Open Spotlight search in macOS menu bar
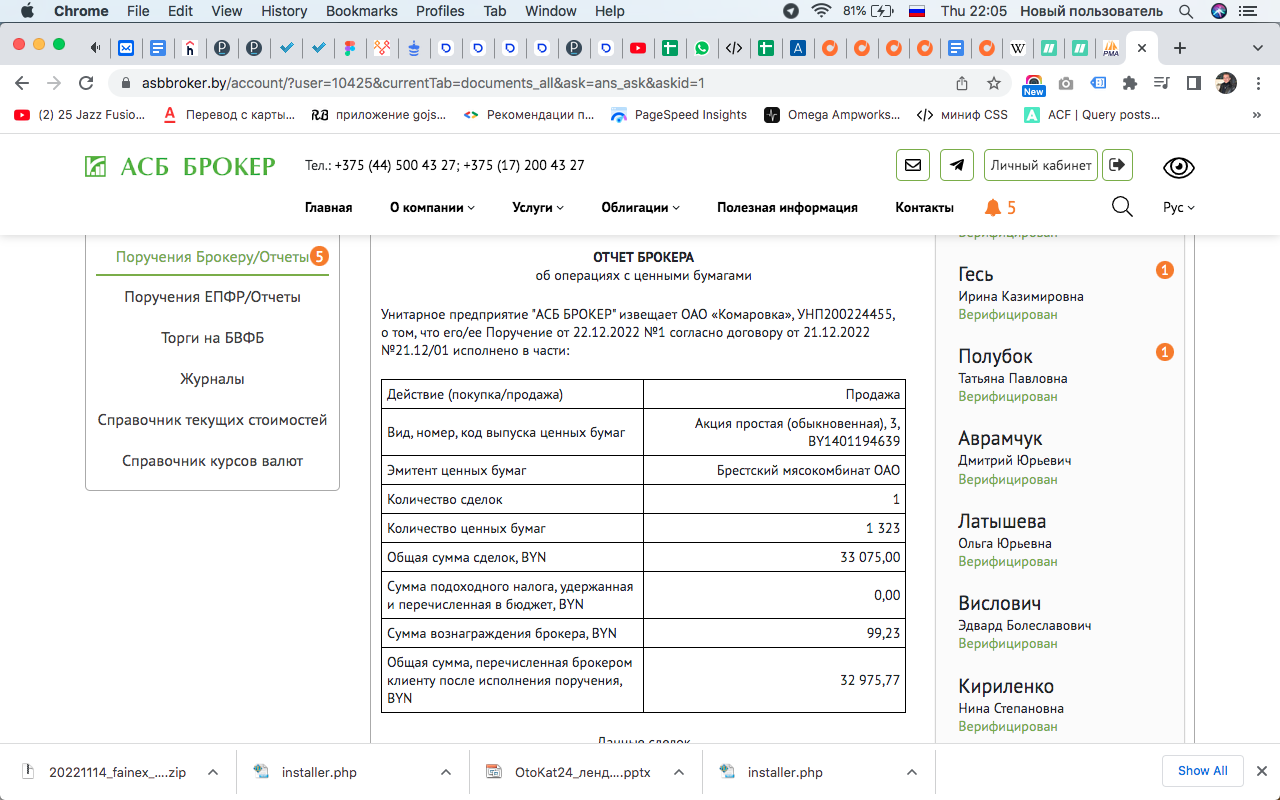 (x=1186, y=11)
